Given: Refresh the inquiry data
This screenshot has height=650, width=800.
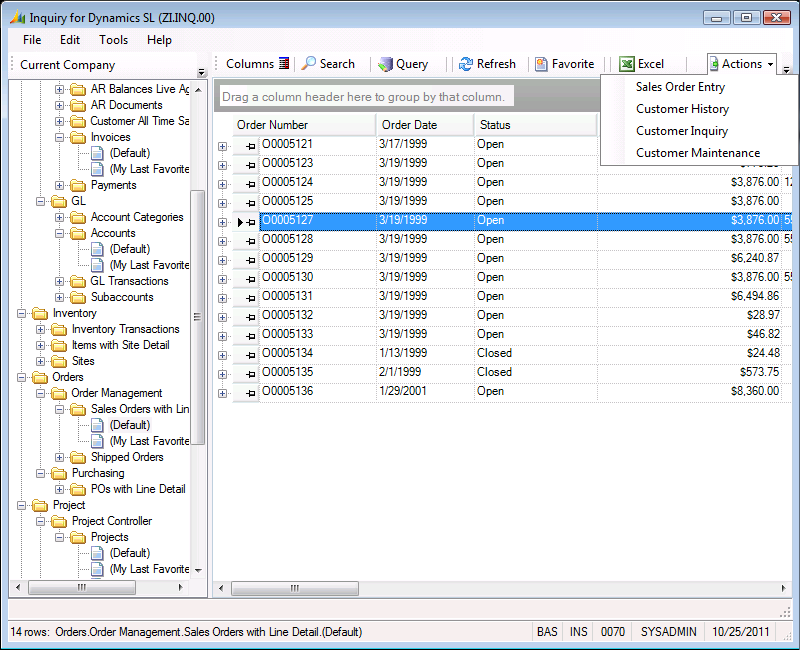Looking at the screenshot, I should coord(487,64).
